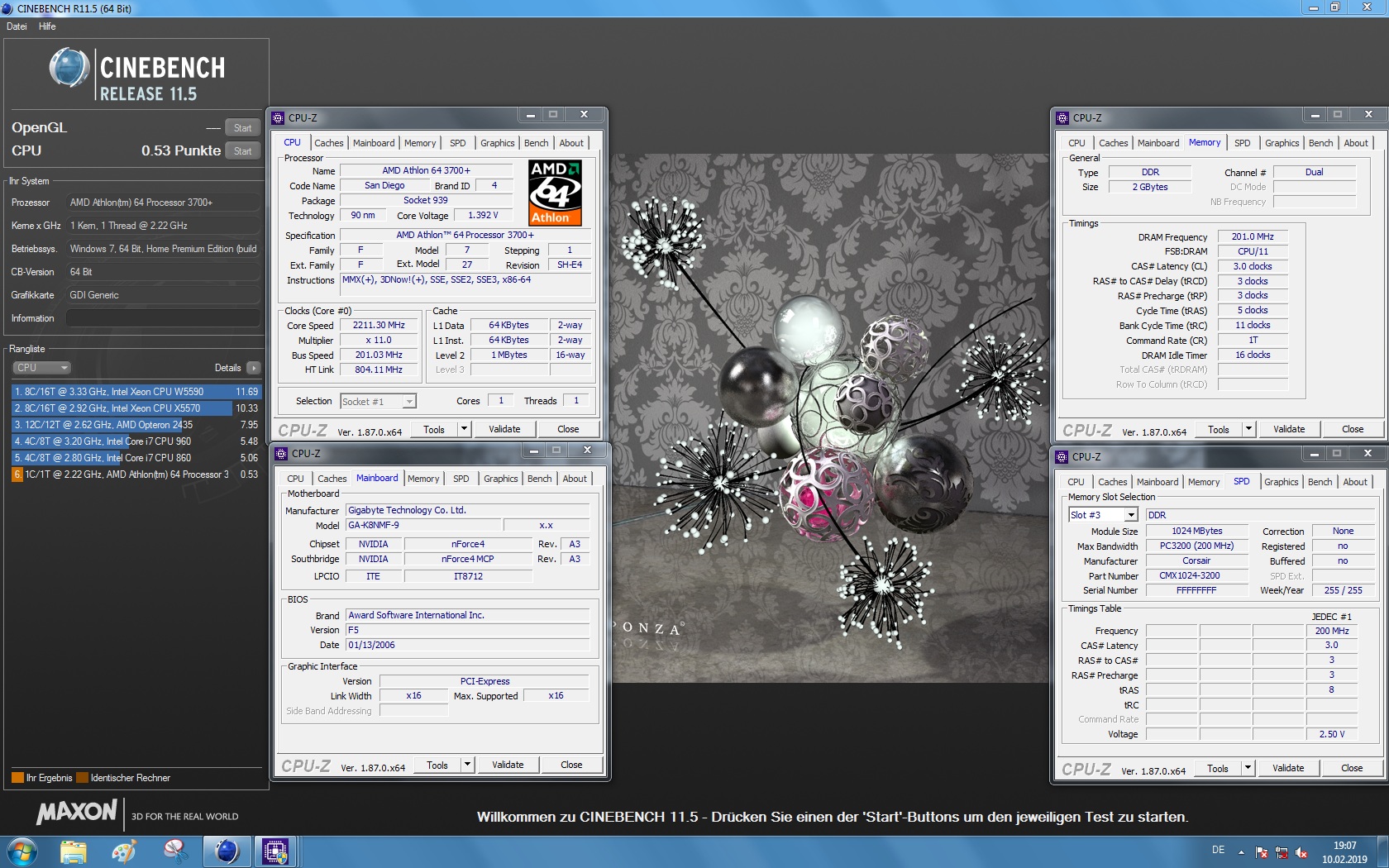
Task: Select Memory tab in the SPD window
Action: click(x=1204, y=482)
